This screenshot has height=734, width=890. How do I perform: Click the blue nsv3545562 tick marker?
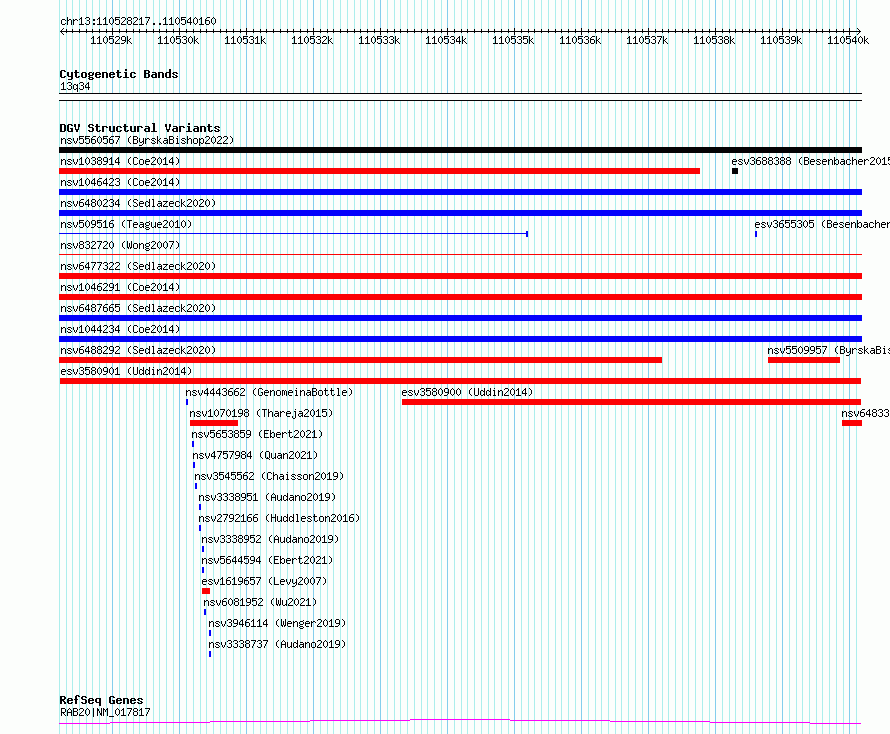point(196,486)
